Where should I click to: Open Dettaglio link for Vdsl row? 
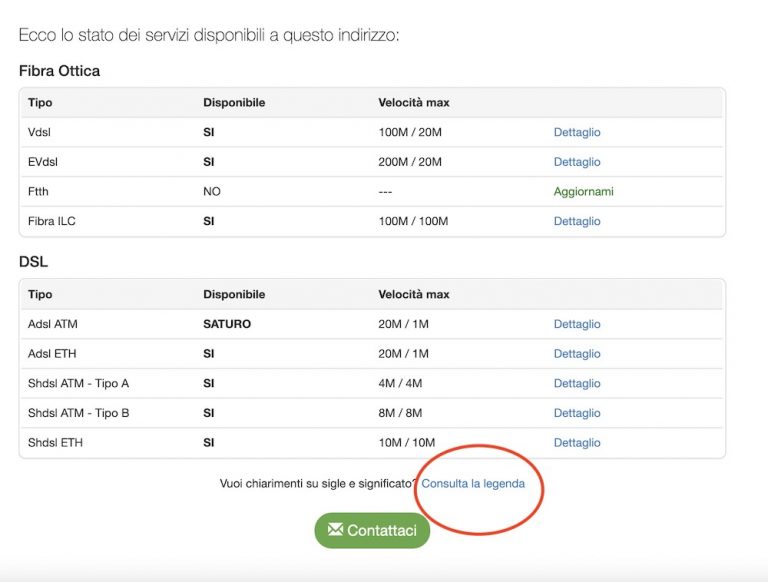point(577,132)
